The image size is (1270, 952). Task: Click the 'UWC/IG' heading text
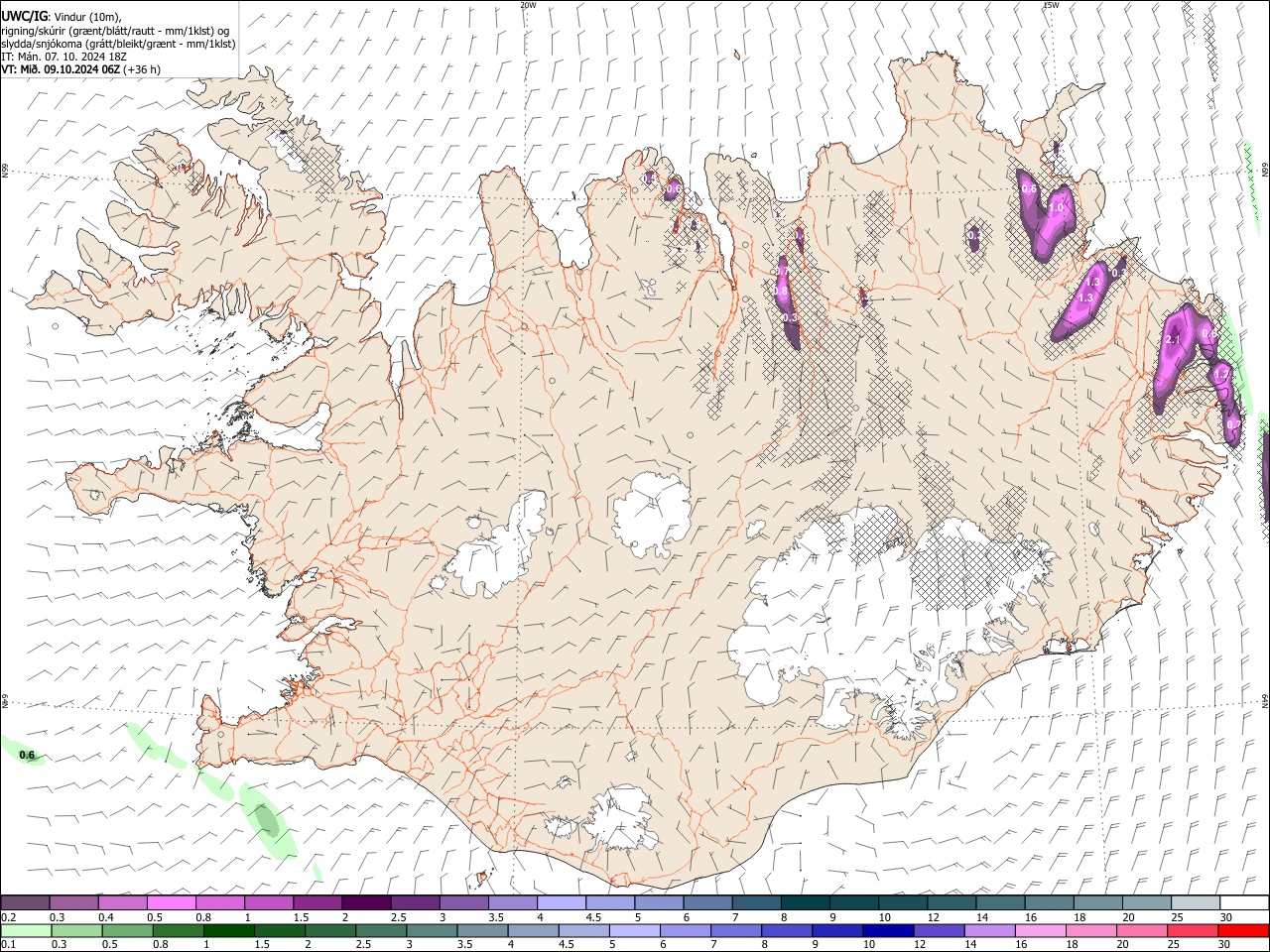pyautogui.click(x=24, y=16)
